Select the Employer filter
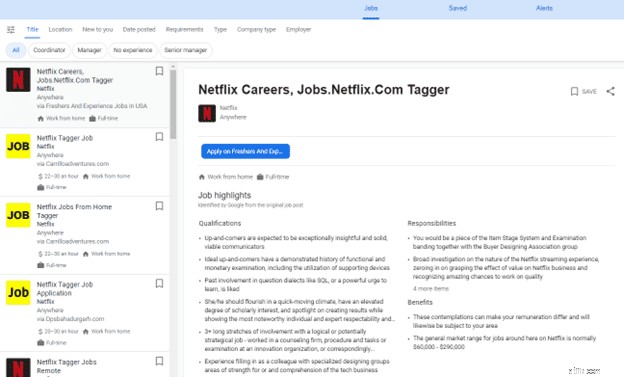624x377 pixels. click(298, 29)
